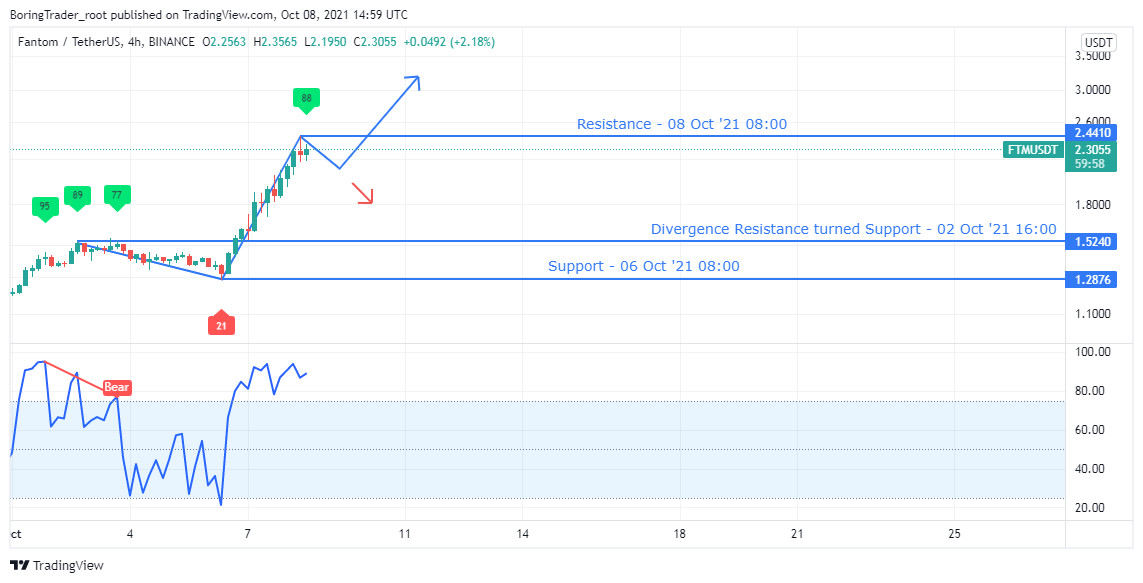This screenshot has width=1143, height=583.
Task: Click the USDT currency label button
Action: point(1098,42)
